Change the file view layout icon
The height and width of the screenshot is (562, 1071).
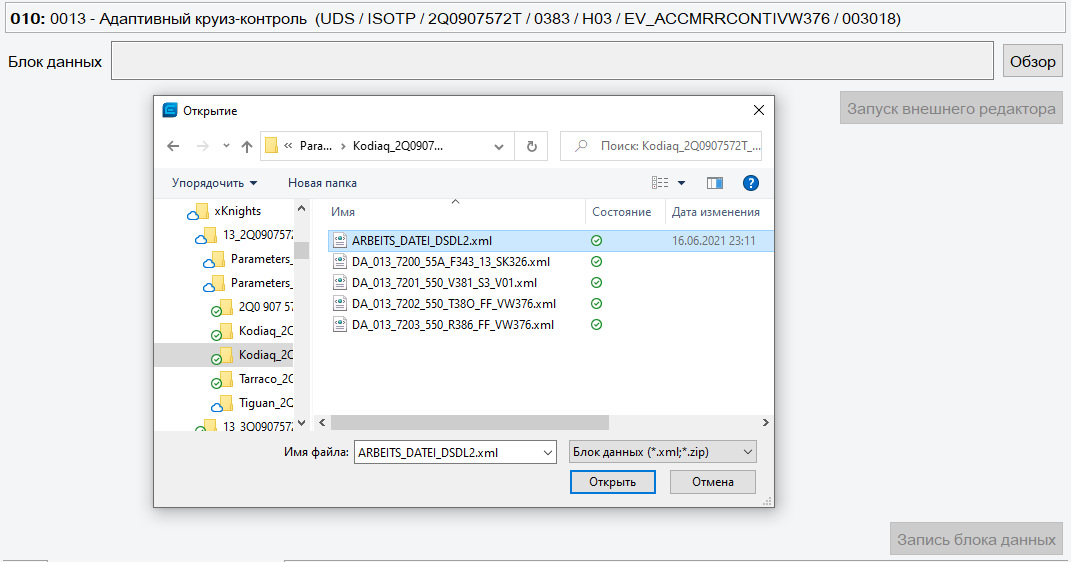[660, 182]
